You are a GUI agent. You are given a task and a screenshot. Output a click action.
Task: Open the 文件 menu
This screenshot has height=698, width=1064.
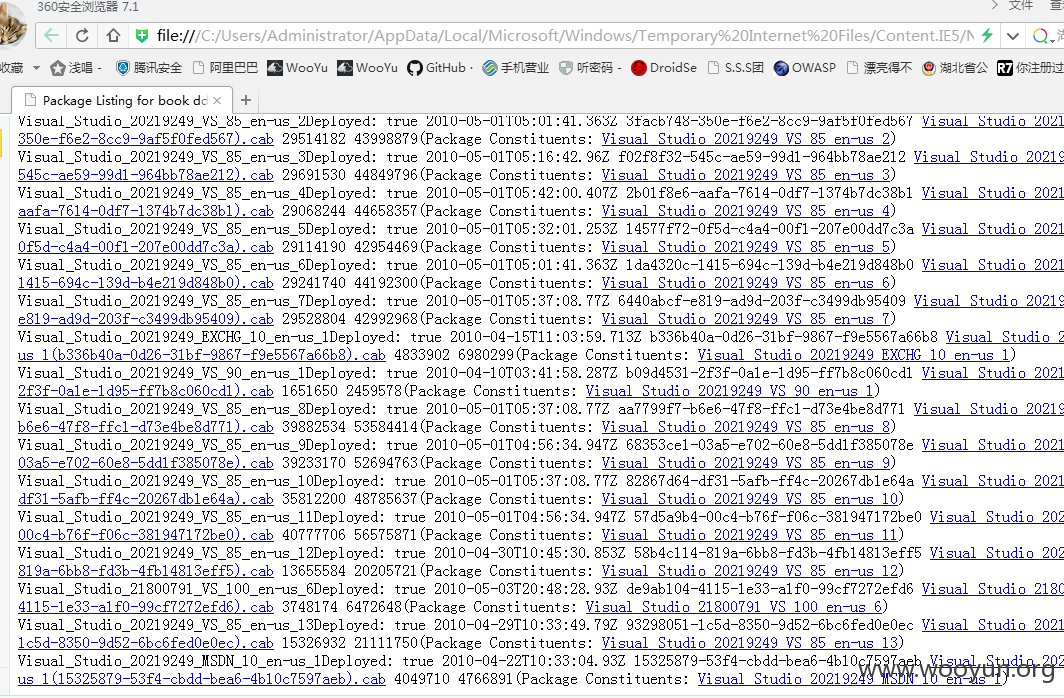pyautogui.click(x=1021, y=6)
